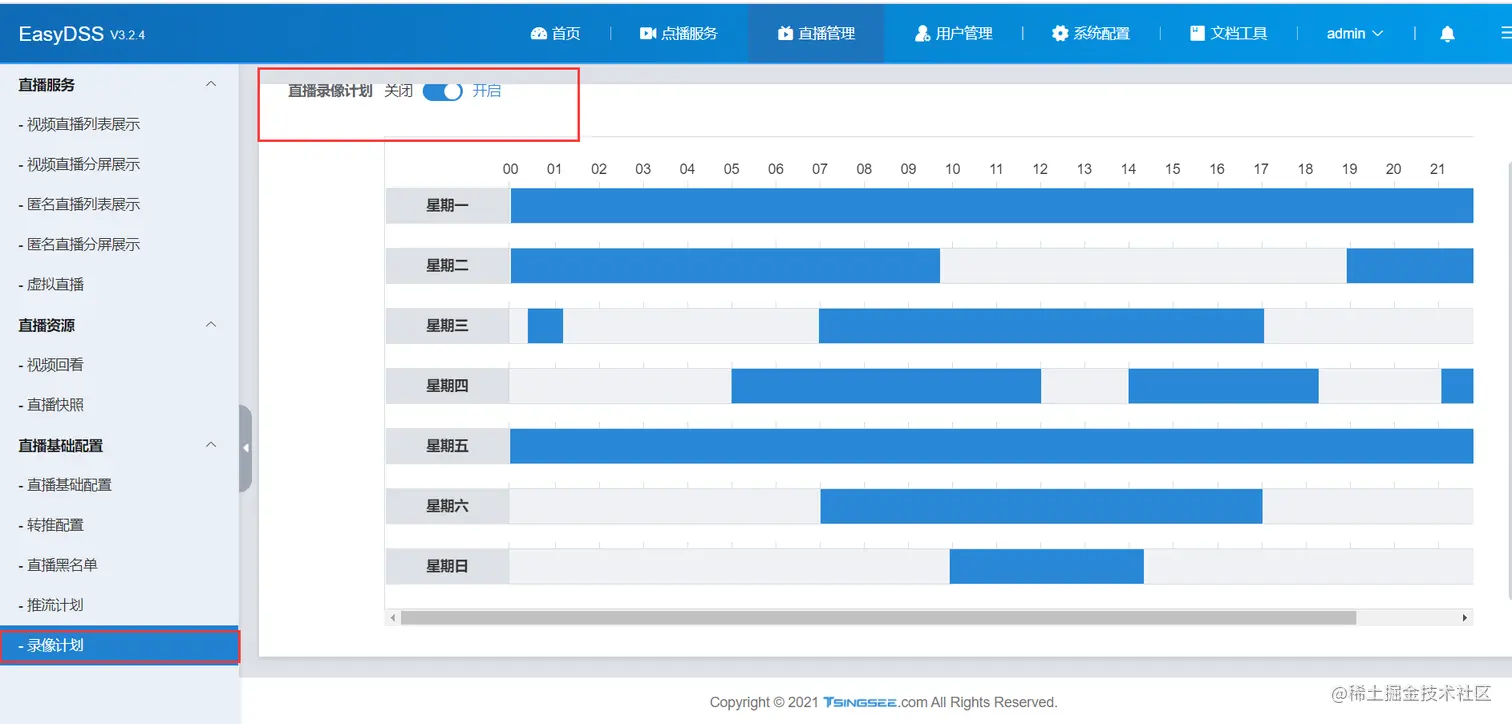Click the 星期五 full-day recording bar
This screenshot has height=724, width=1512.
[x=992, y=445]
